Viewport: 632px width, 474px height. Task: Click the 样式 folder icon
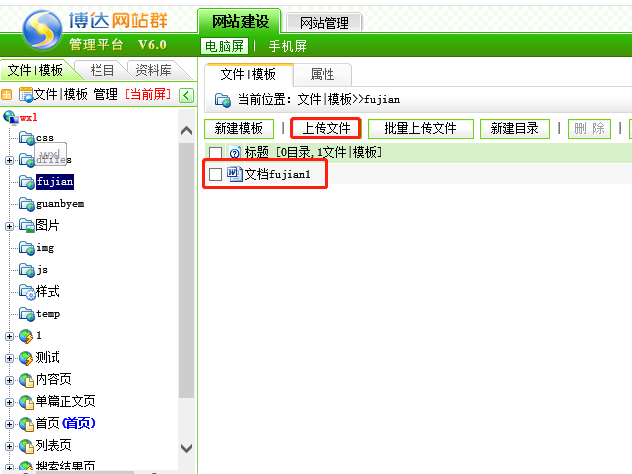(27, 291)
